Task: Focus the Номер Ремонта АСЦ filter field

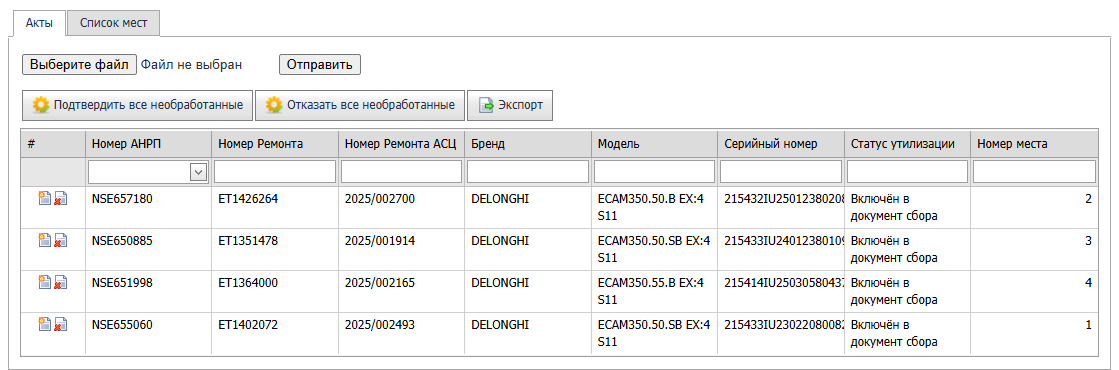Action: [x=402, y=171]
